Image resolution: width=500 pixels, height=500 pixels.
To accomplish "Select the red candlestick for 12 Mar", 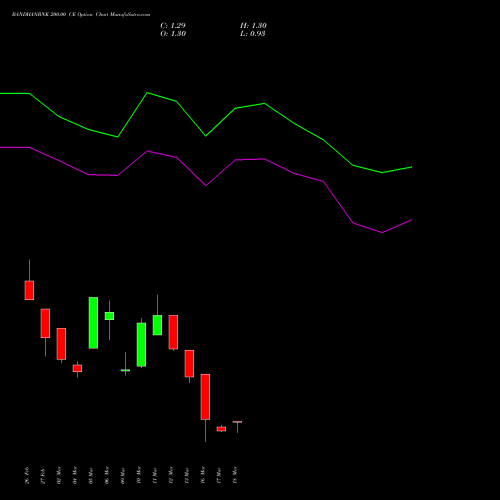I will pyautogui.click(x=173, y=332).
